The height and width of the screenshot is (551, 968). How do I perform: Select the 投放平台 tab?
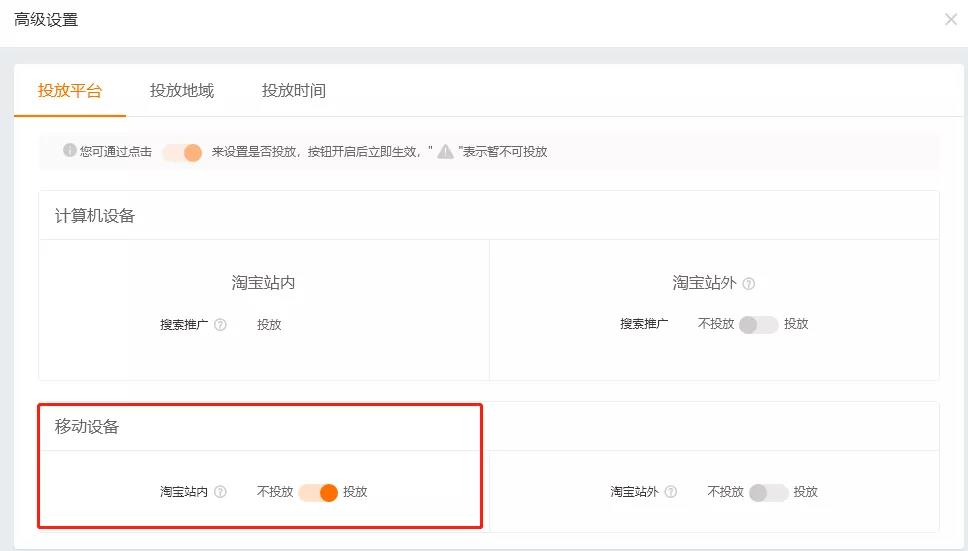click(70, 91)
